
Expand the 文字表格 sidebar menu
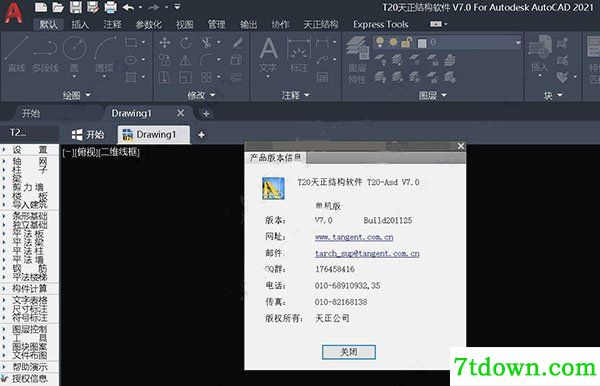(29, 300)
